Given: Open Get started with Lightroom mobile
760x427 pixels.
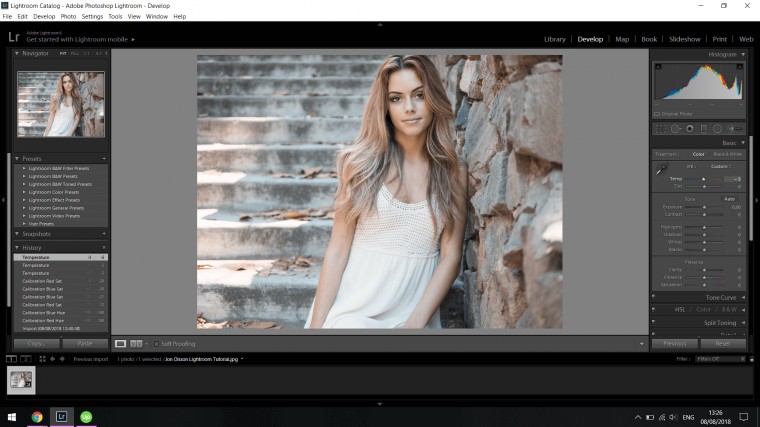Looking at the screenshot, I should [x=80, y=40].
